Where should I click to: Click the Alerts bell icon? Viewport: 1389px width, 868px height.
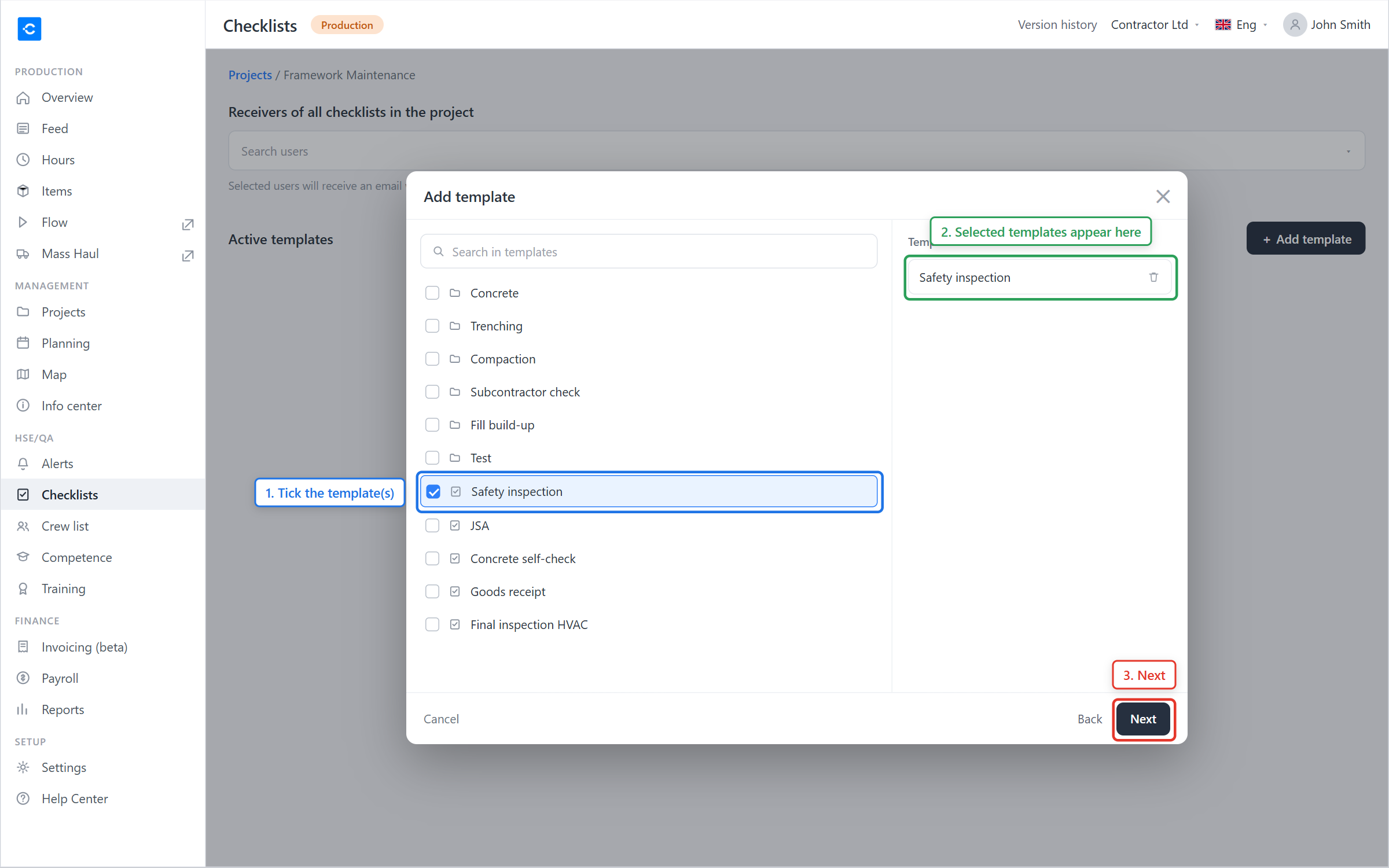tap(23, 464)
